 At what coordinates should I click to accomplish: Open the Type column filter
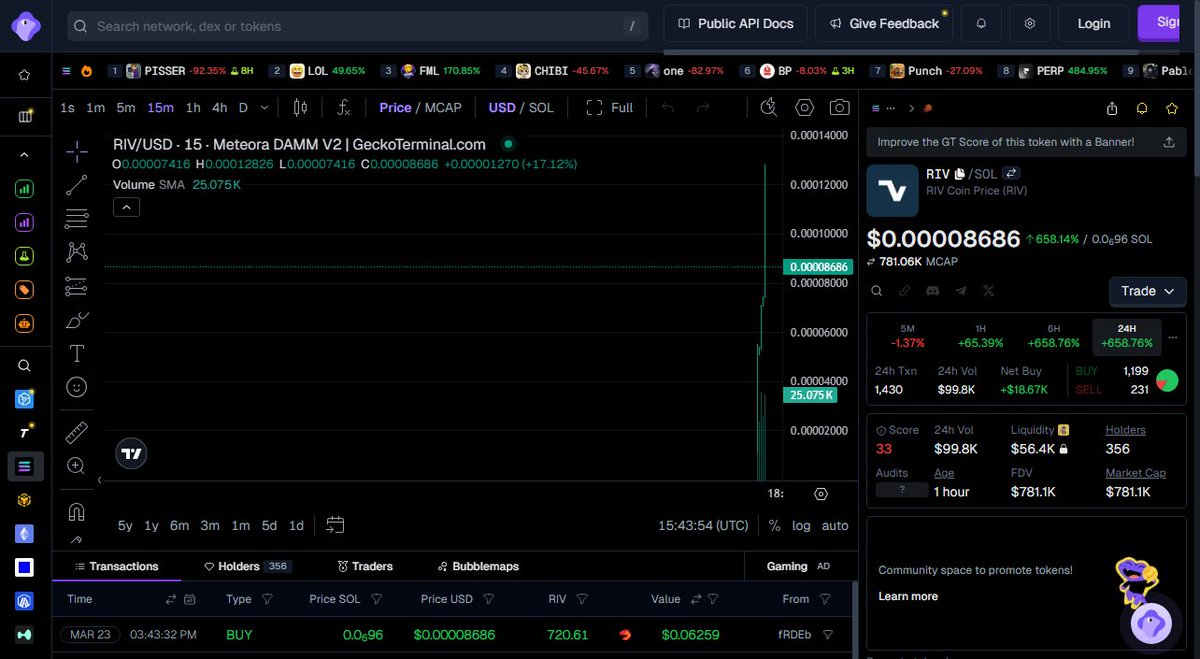pyautogui.click(x=267, y=599)
